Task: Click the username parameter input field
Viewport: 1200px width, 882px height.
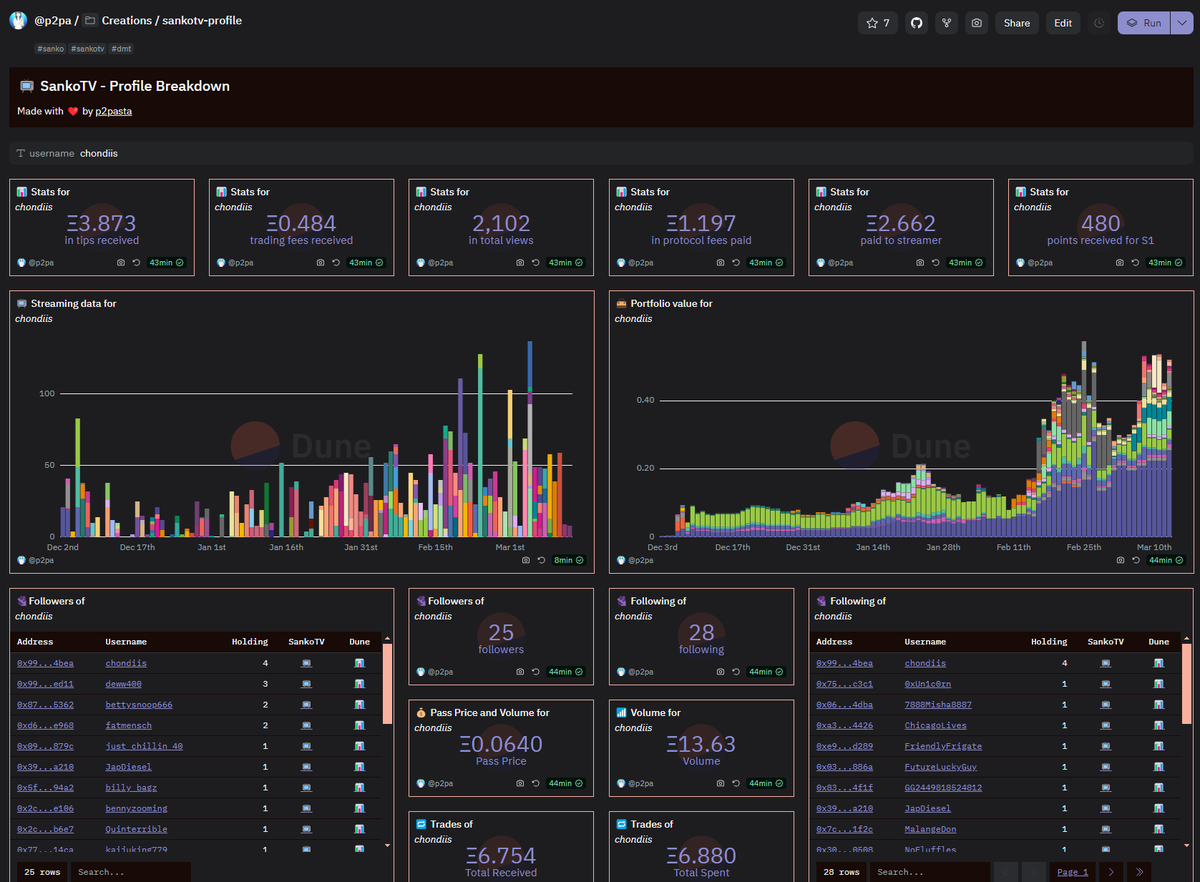Action: (600, 153)
